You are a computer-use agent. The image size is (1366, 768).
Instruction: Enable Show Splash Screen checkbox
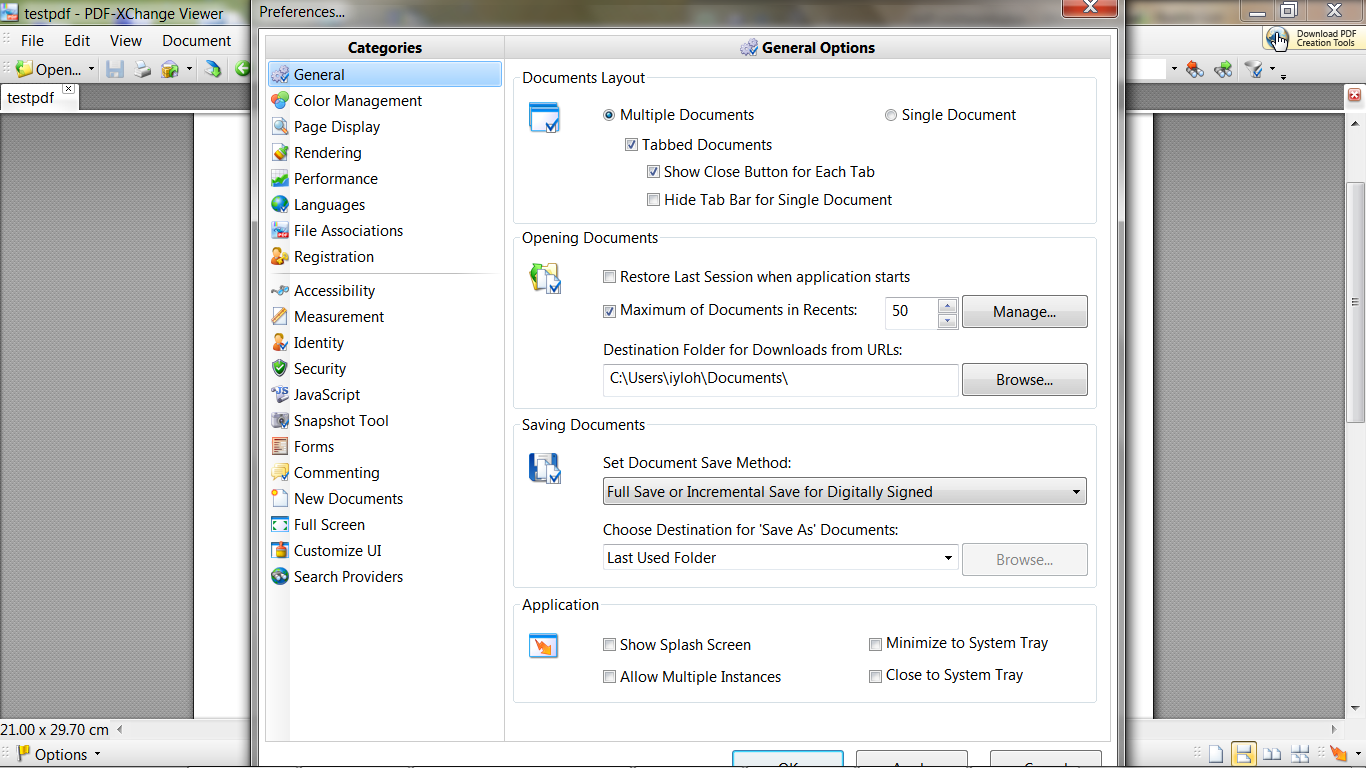pos(609,645)
